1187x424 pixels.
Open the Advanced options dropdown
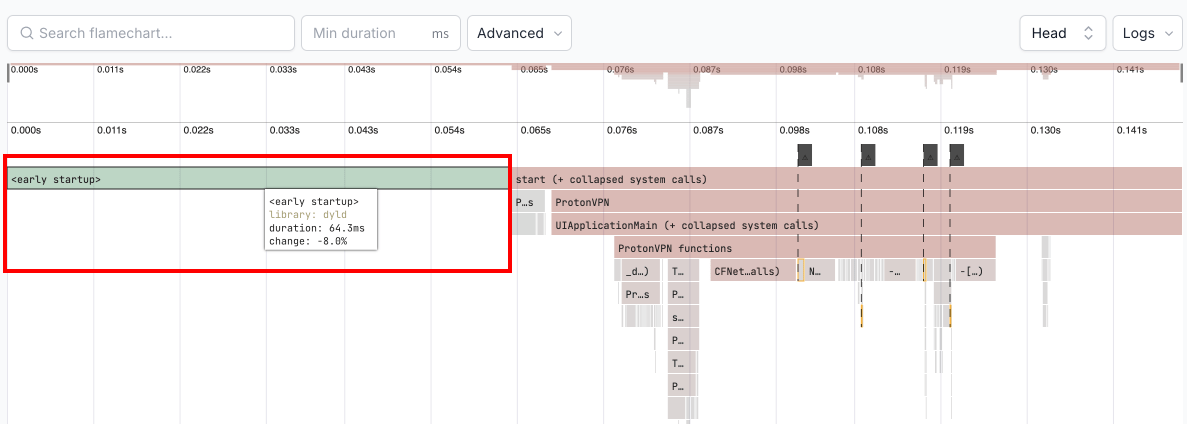(519, 33)
